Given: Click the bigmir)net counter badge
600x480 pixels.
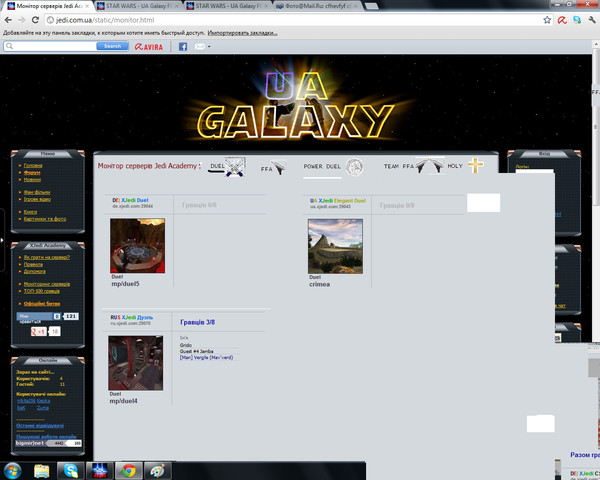Looking at the screenshot, I should (x=49, y=443).
